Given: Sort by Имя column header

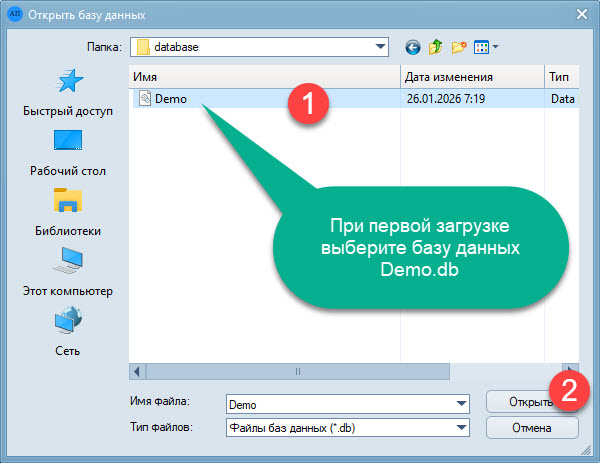Looking at the screenshot, I should [264, 77].
